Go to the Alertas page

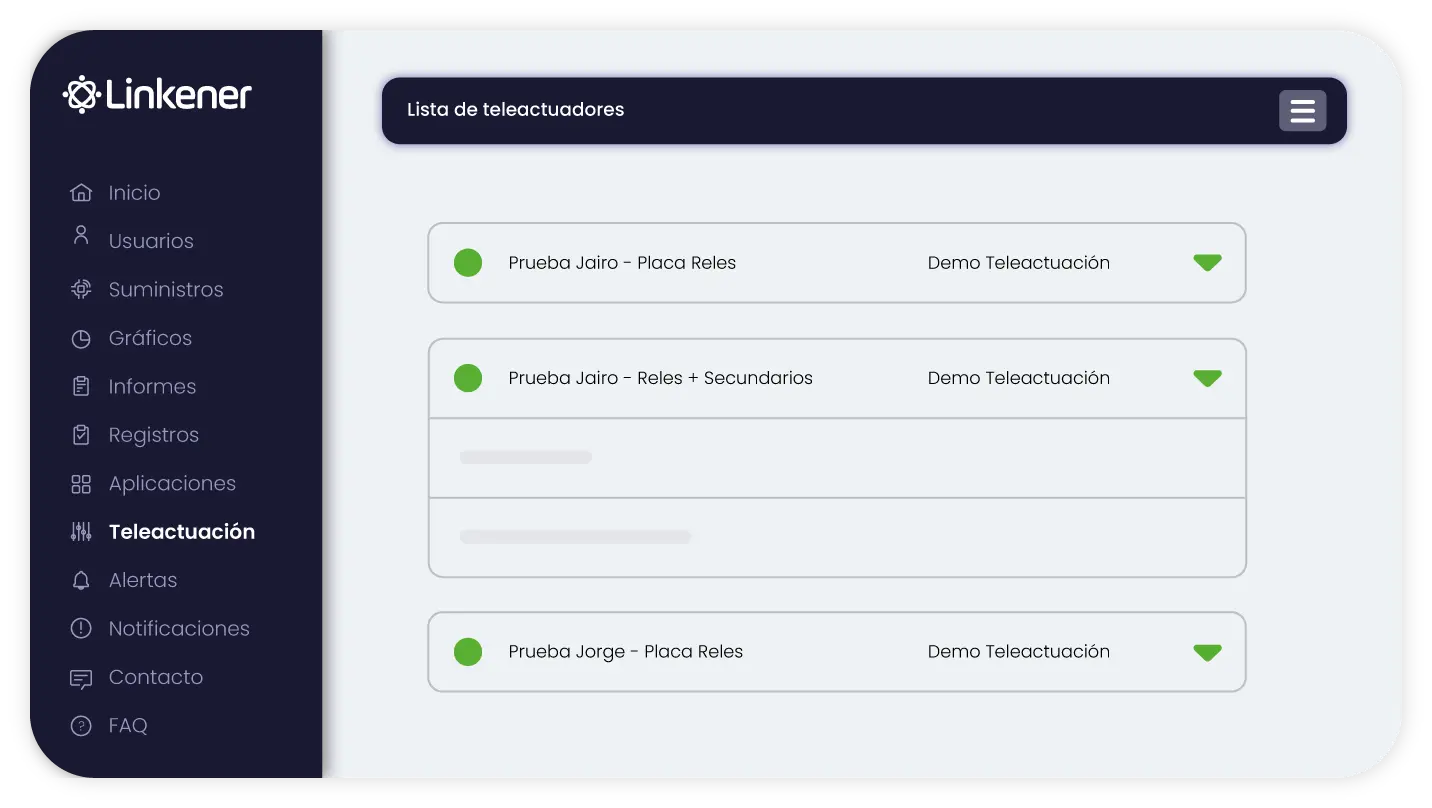pyautogui.click(x=143, y=580)
